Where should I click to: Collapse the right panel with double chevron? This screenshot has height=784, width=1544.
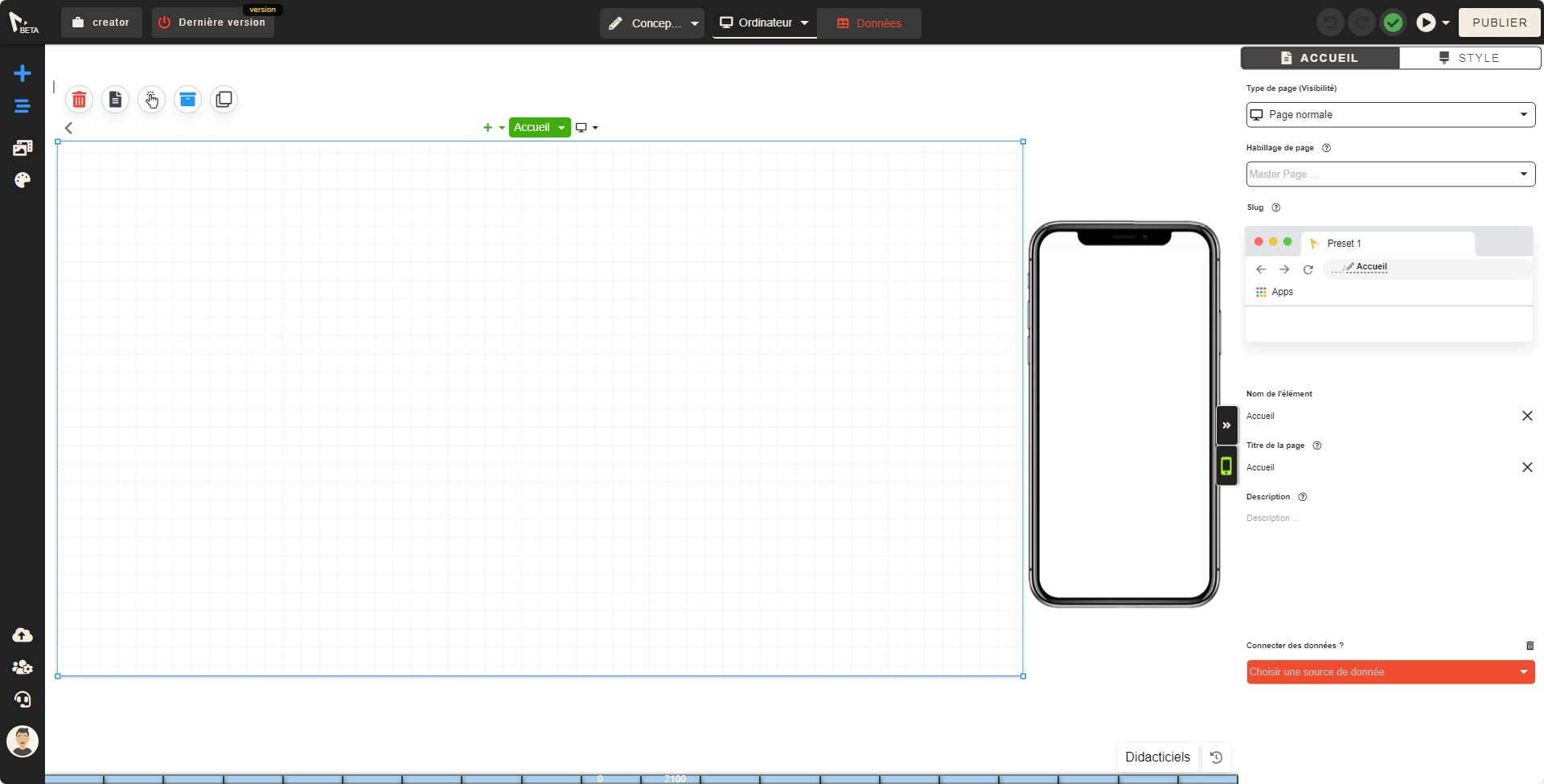1226,425
